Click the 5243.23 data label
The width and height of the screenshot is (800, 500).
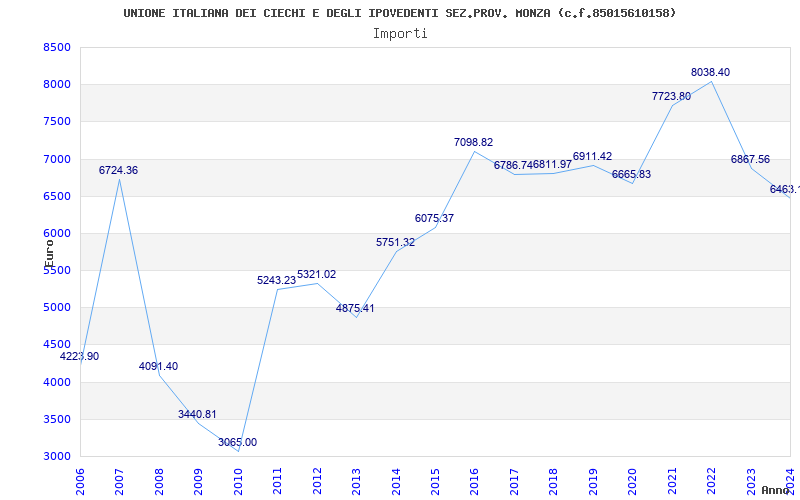[x=277, y=281]
